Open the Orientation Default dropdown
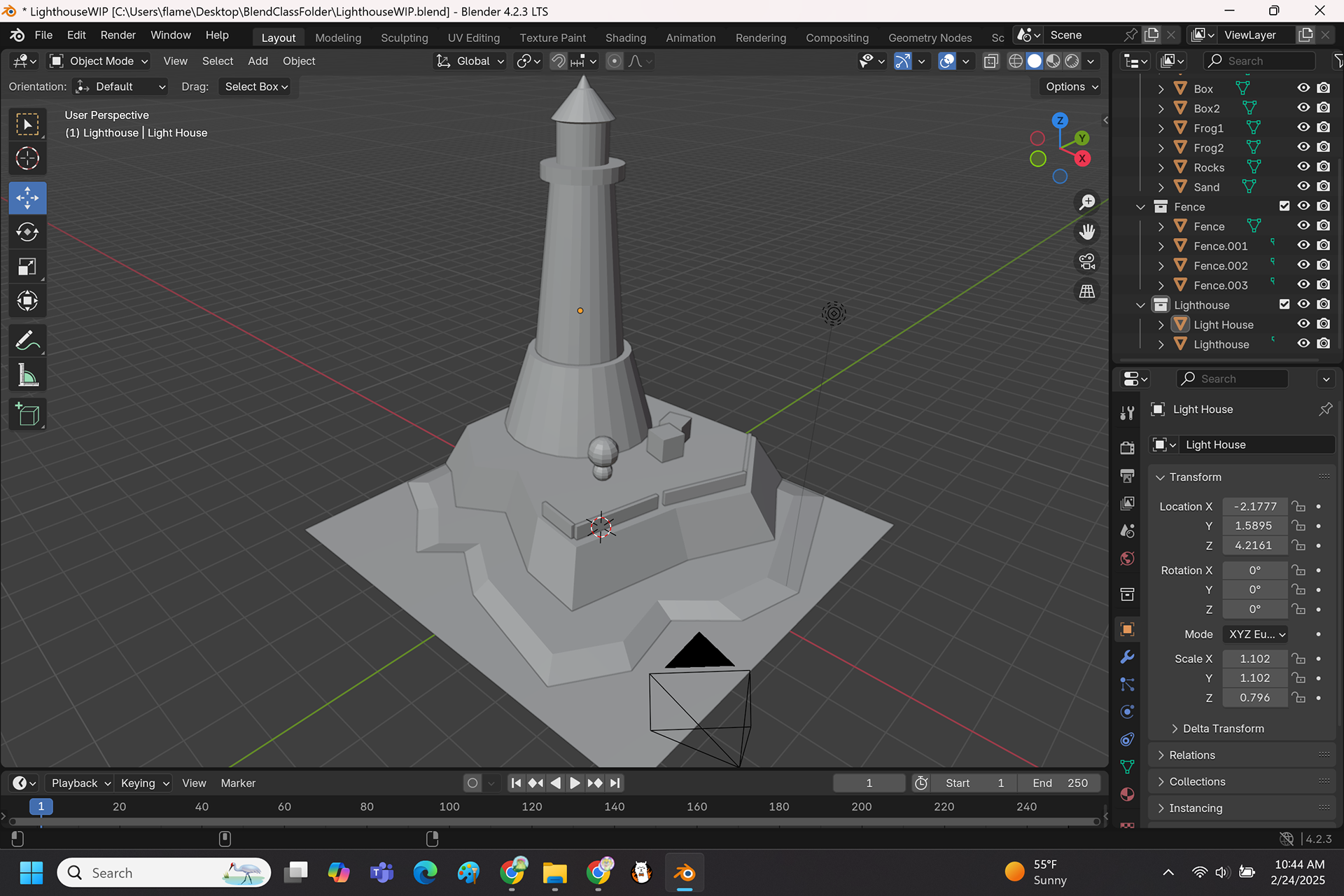Viewport: 1344px width, 896px height. click(x=120, y=87)
